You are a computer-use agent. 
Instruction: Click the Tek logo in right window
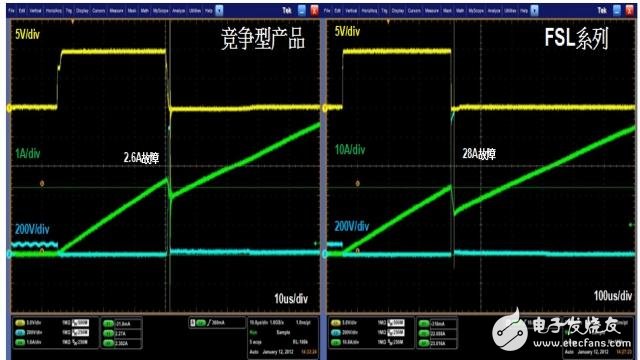tap(602, 10)
